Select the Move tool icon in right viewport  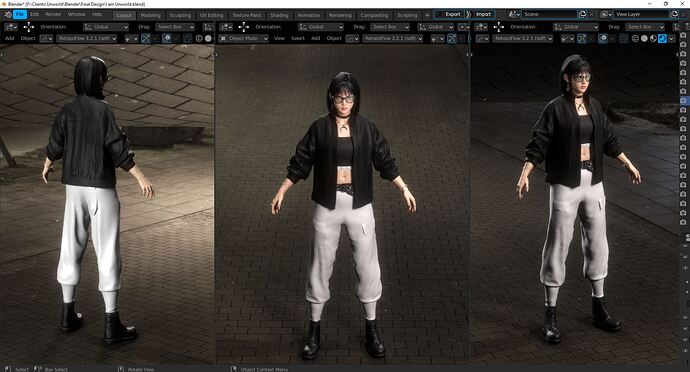tap(499, 27)
